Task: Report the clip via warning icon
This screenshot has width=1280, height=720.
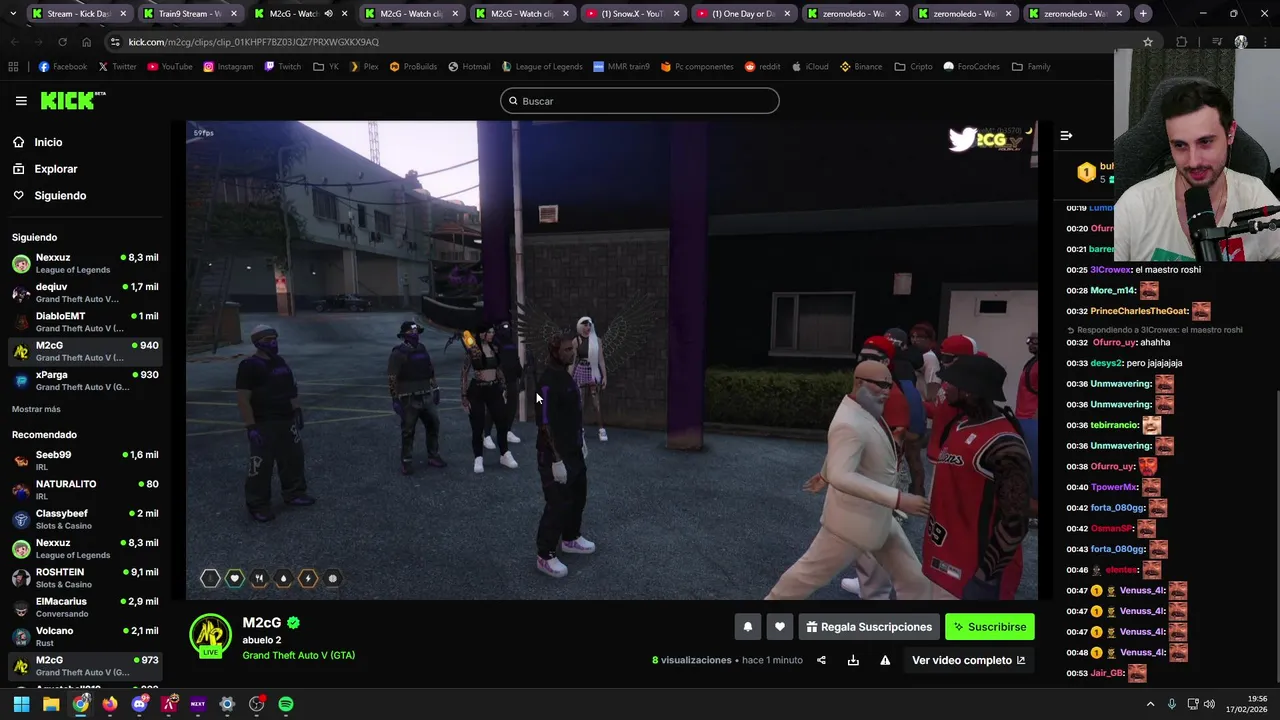Action: click(885, 660)
